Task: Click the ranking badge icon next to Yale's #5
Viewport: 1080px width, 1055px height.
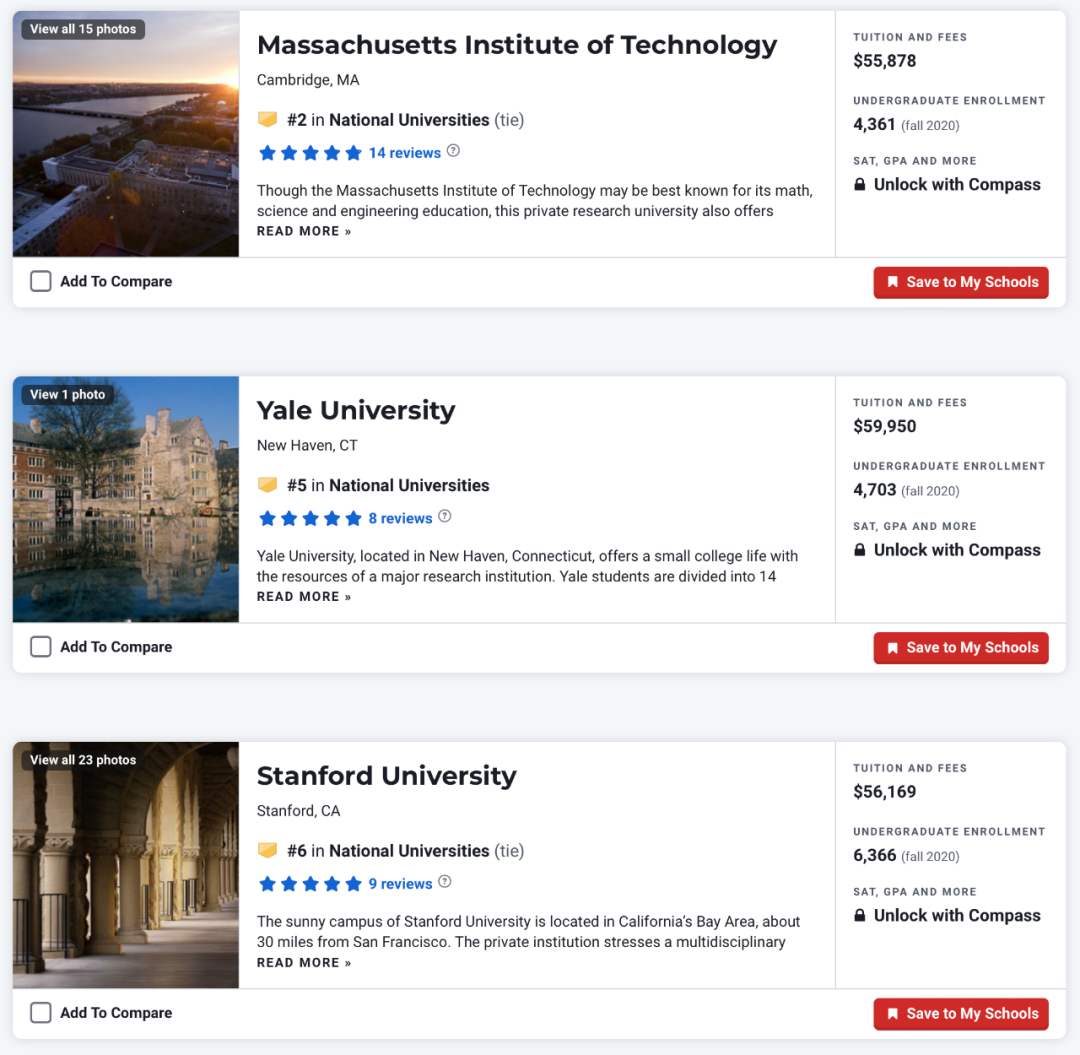Action: pyautogui.click(x=267, y=485)
